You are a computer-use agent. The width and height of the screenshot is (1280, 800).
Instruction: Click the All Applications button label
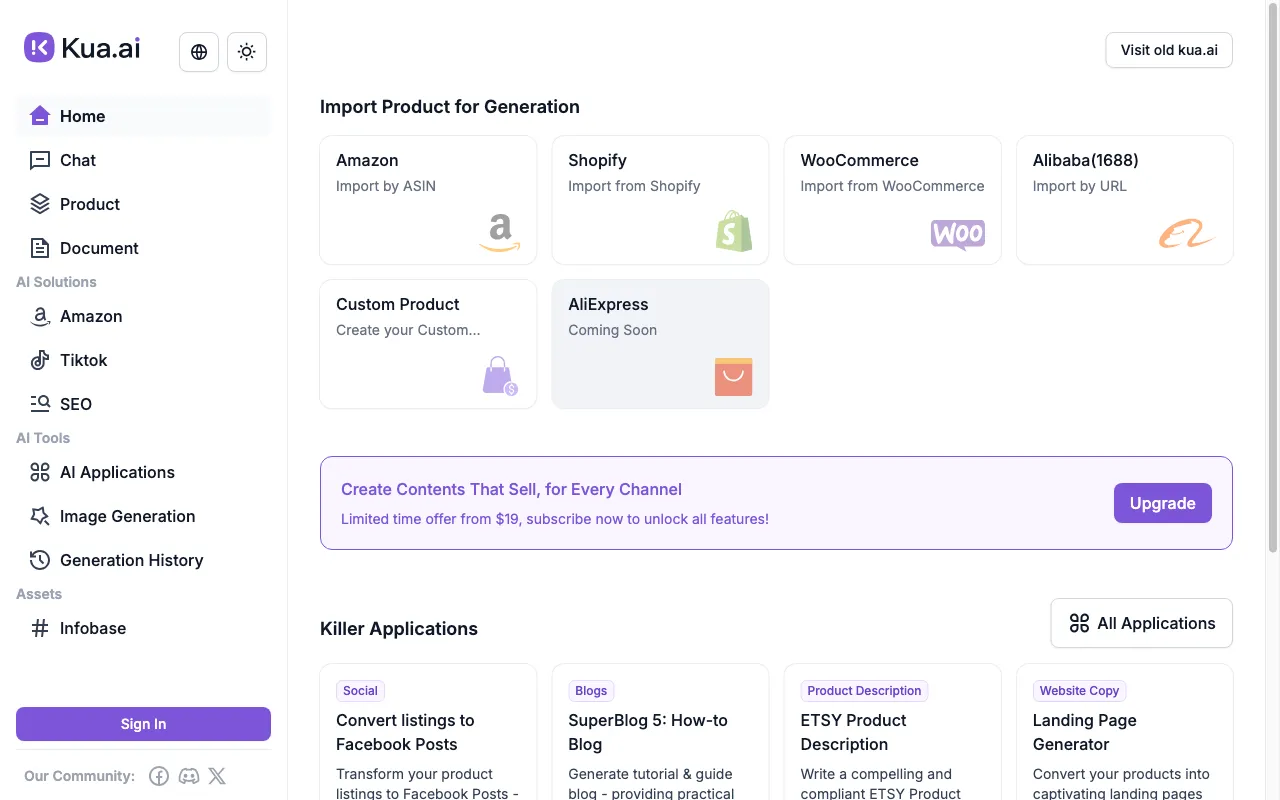(1156, 623)
